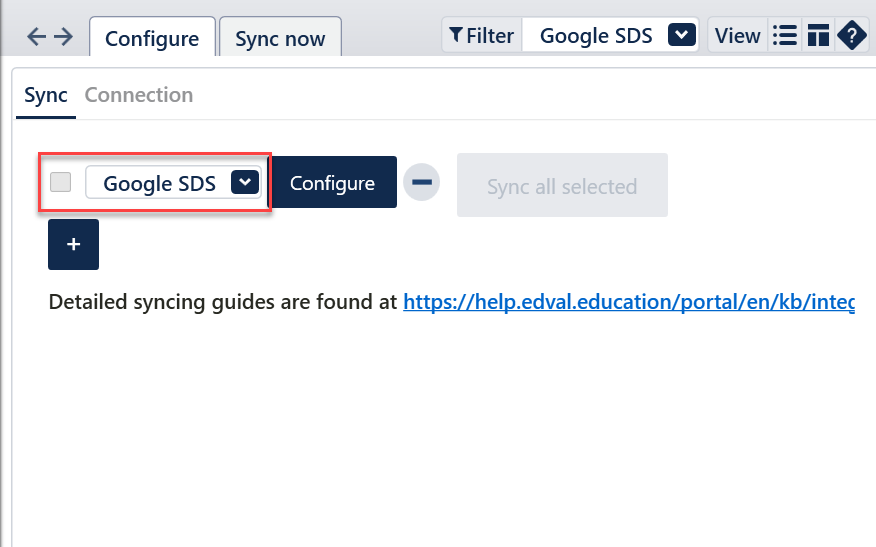Open the help.edval.education syncing guides link
876x547 pixels.
(x=628, y=302)
